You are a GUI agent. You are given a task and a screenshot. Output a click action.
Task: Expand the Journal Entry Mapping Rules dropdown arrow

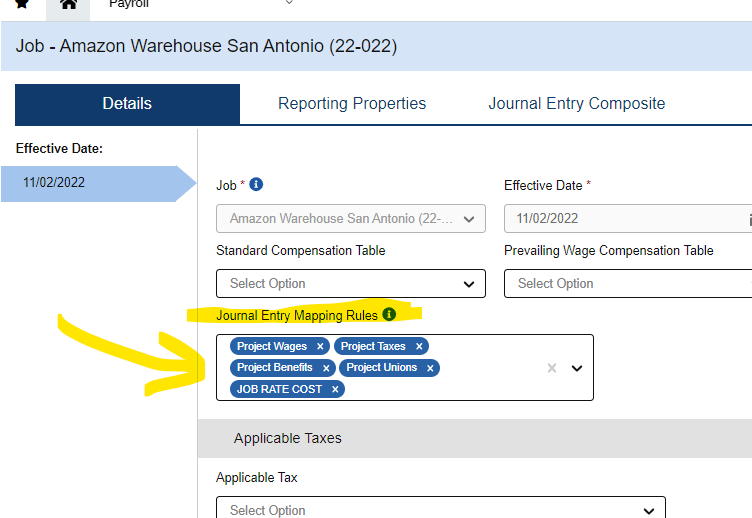click(x=577, y=368)
